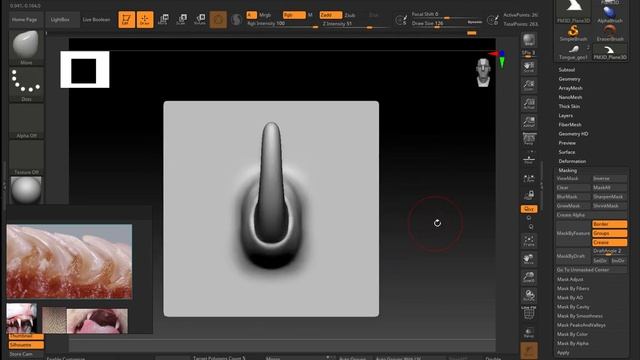640x360 pixels.
Task: Open the LightBox browser
Action: point(60,20)
